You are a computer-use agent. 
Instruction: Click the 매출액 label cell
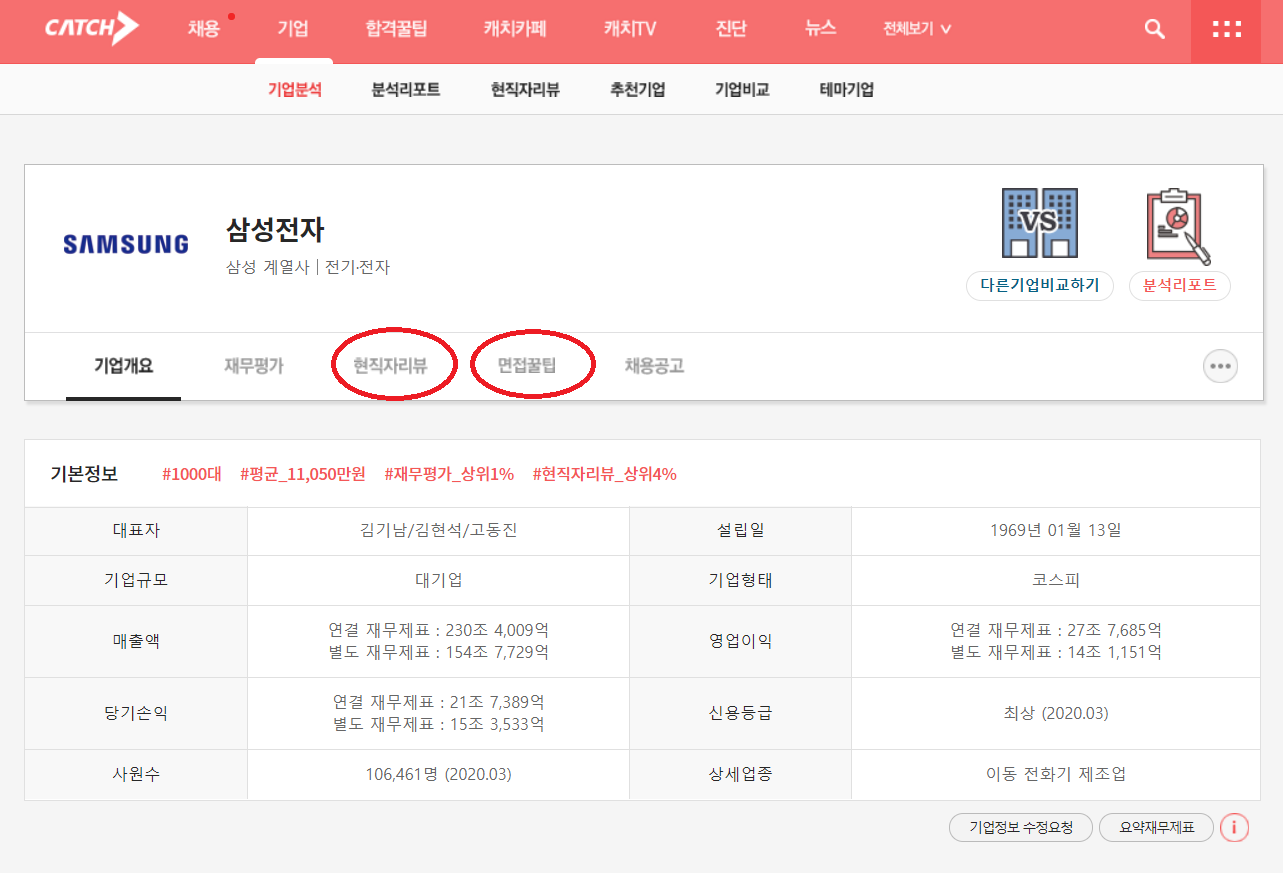(136, 641)
